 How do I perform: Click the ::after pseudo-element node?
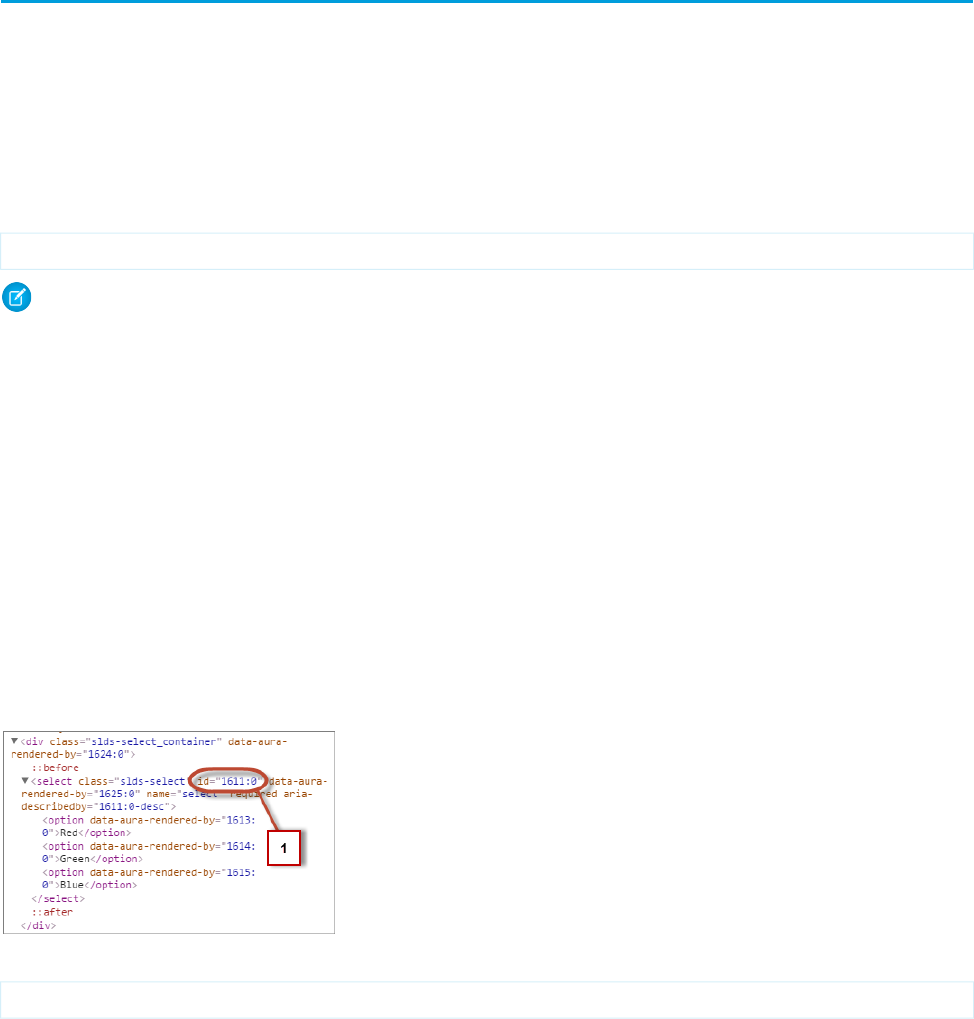pos(53,912)
